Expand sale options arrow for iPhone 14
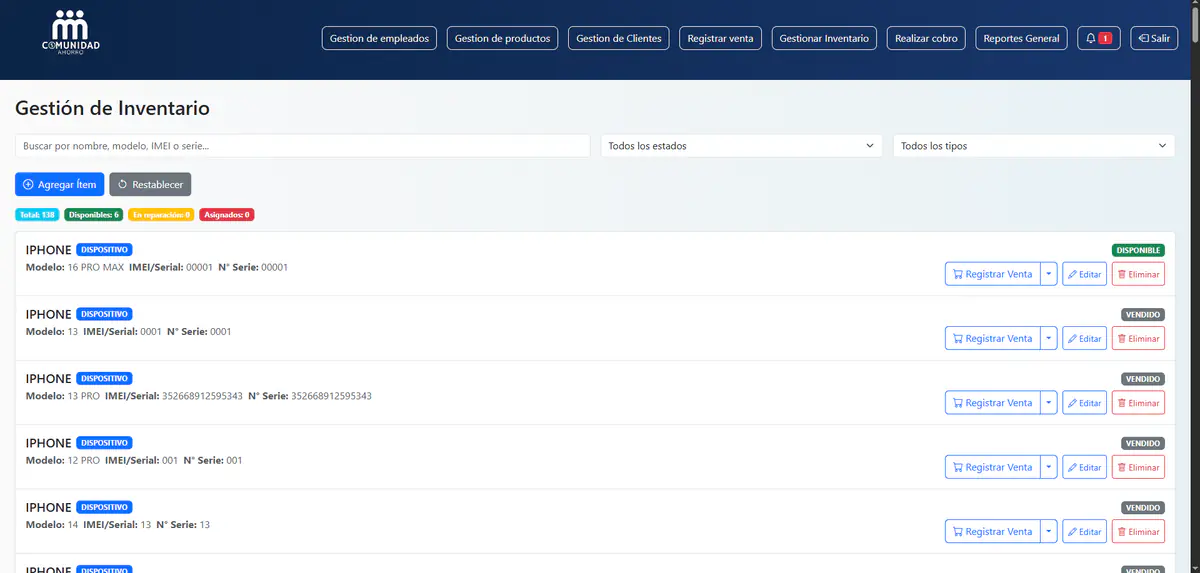1200x573 pixels. click(1049, 532)
